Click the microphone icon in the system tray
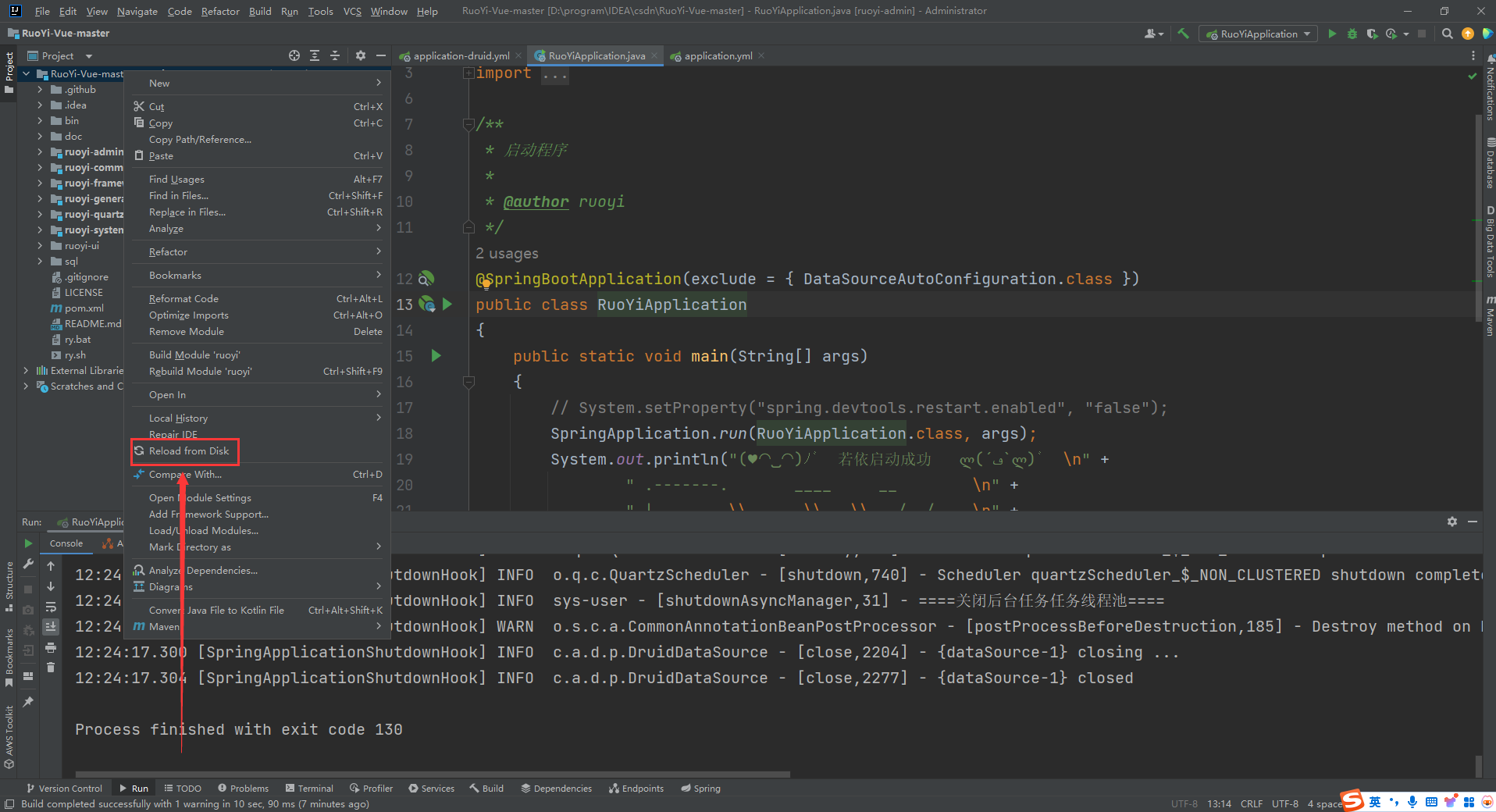 coord(1412,802)
